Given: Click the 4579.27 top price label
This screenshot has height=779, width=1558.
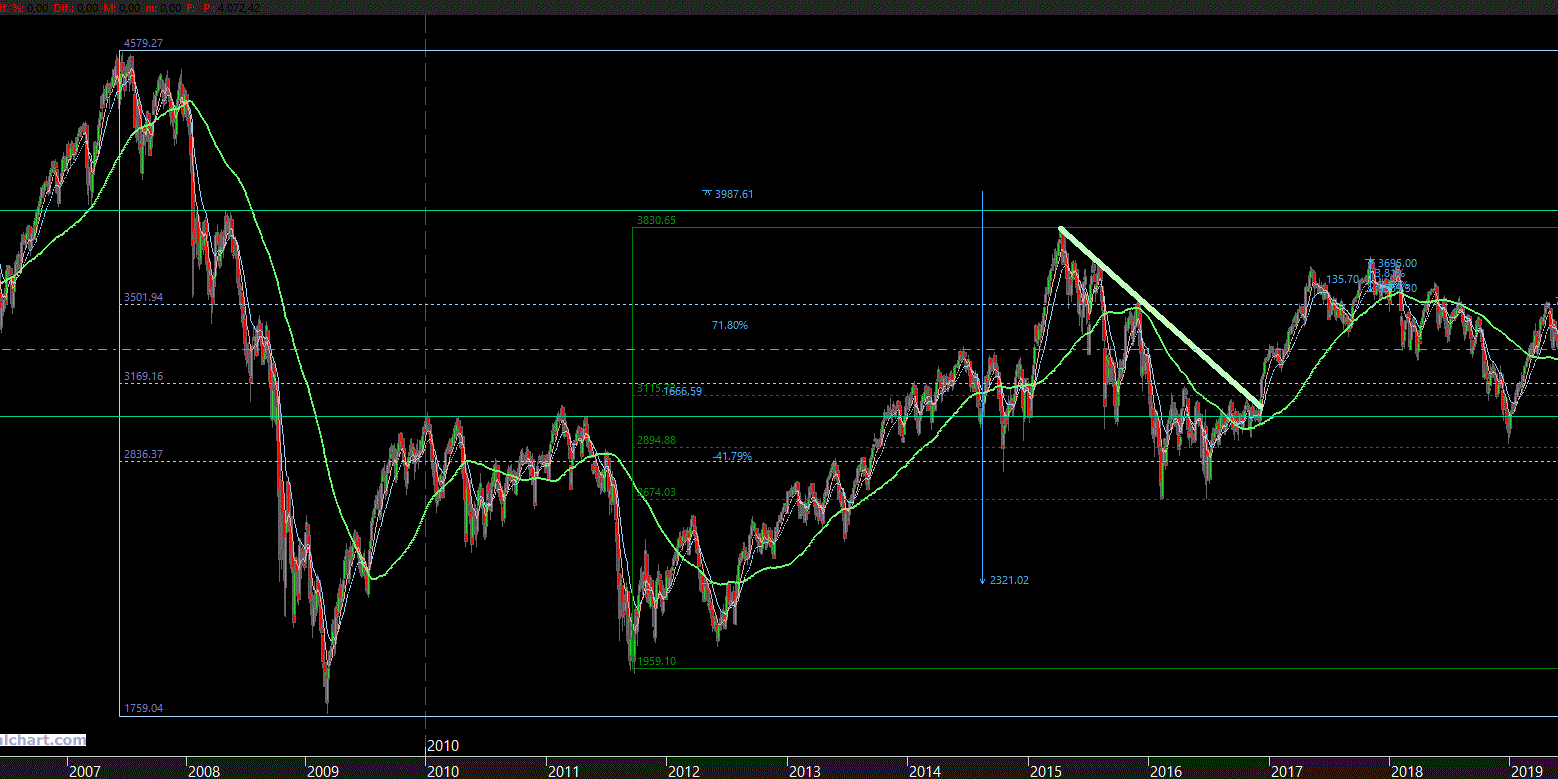Looking at the screenshot, I should 142,43.
